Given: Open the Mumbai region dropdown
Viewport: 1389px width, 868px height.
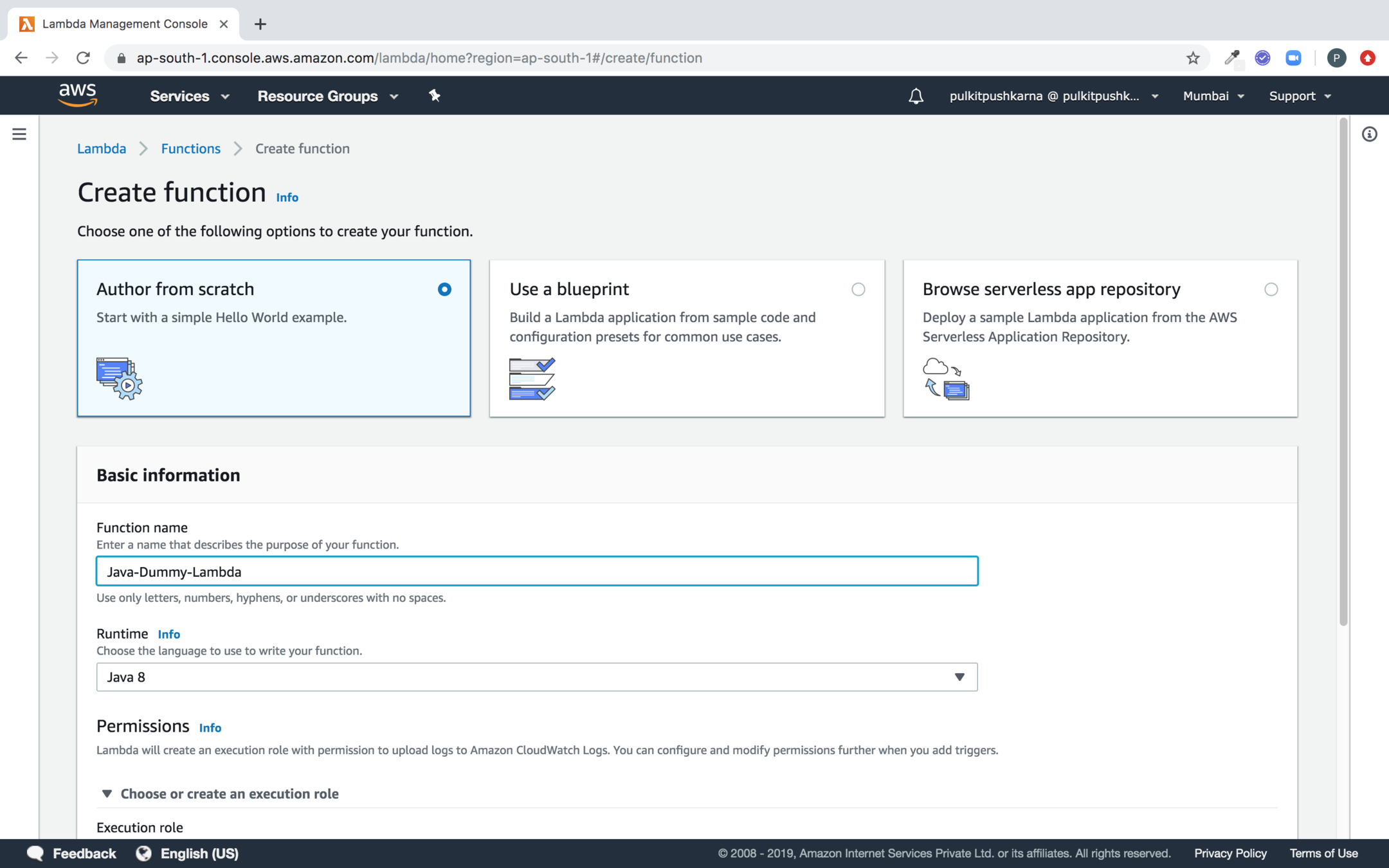Looking at the screenshot, I should tap(1213, 96).
